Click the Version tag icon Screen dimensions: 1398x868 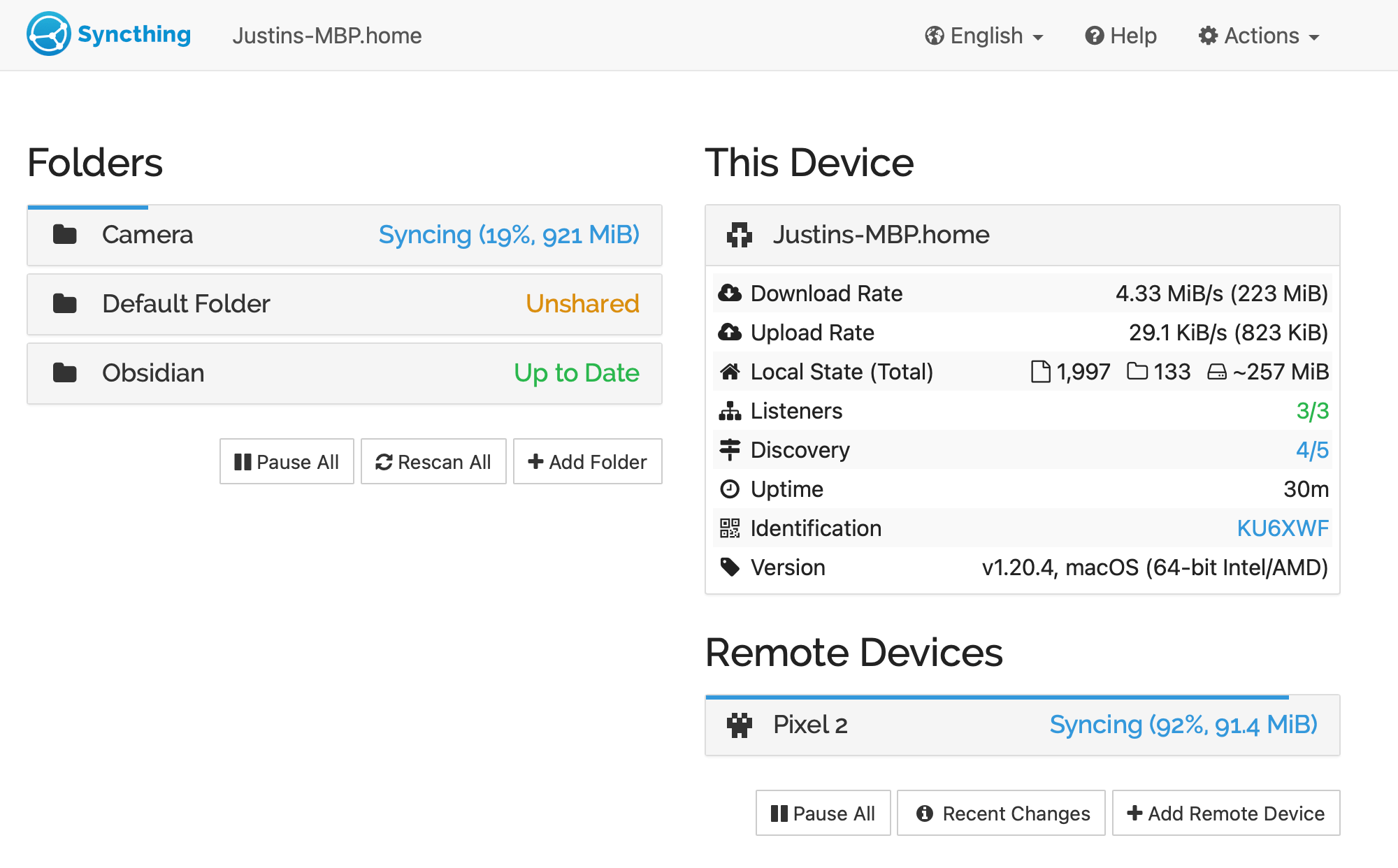tap(730, 567)
